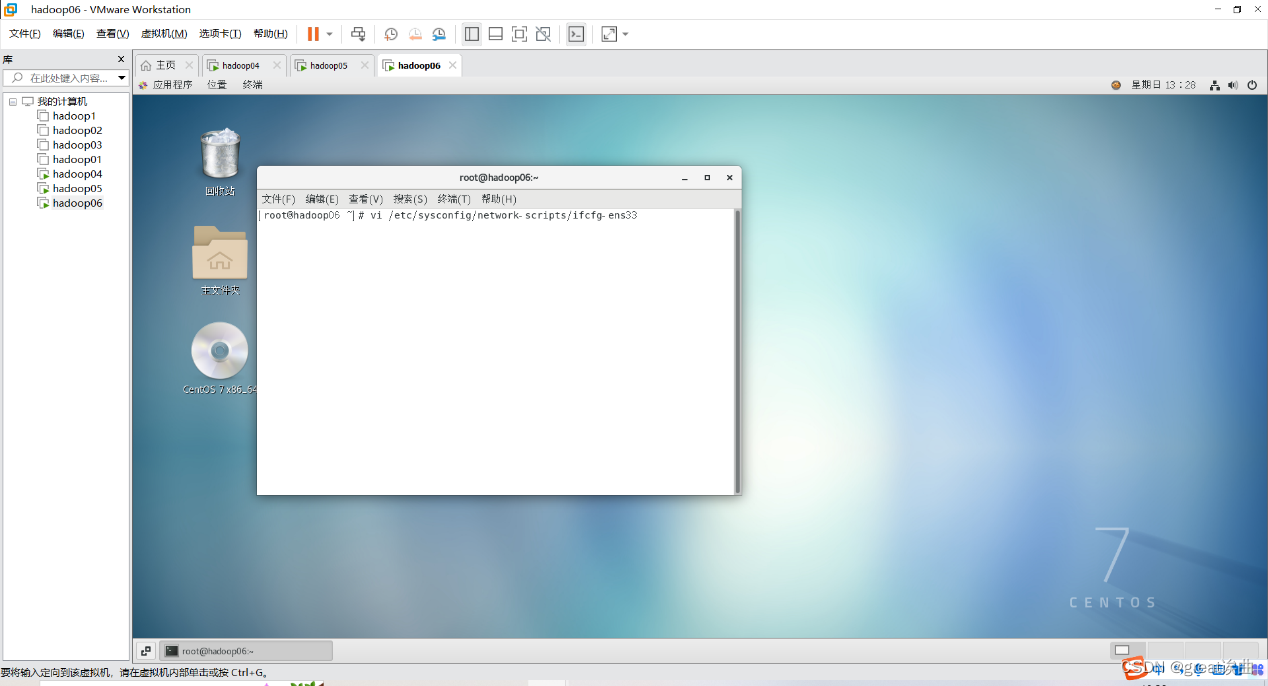Open the power options dropdown arrow beside pause
The height and width of the screenshot is (686, 1268).
pos(330,34)
